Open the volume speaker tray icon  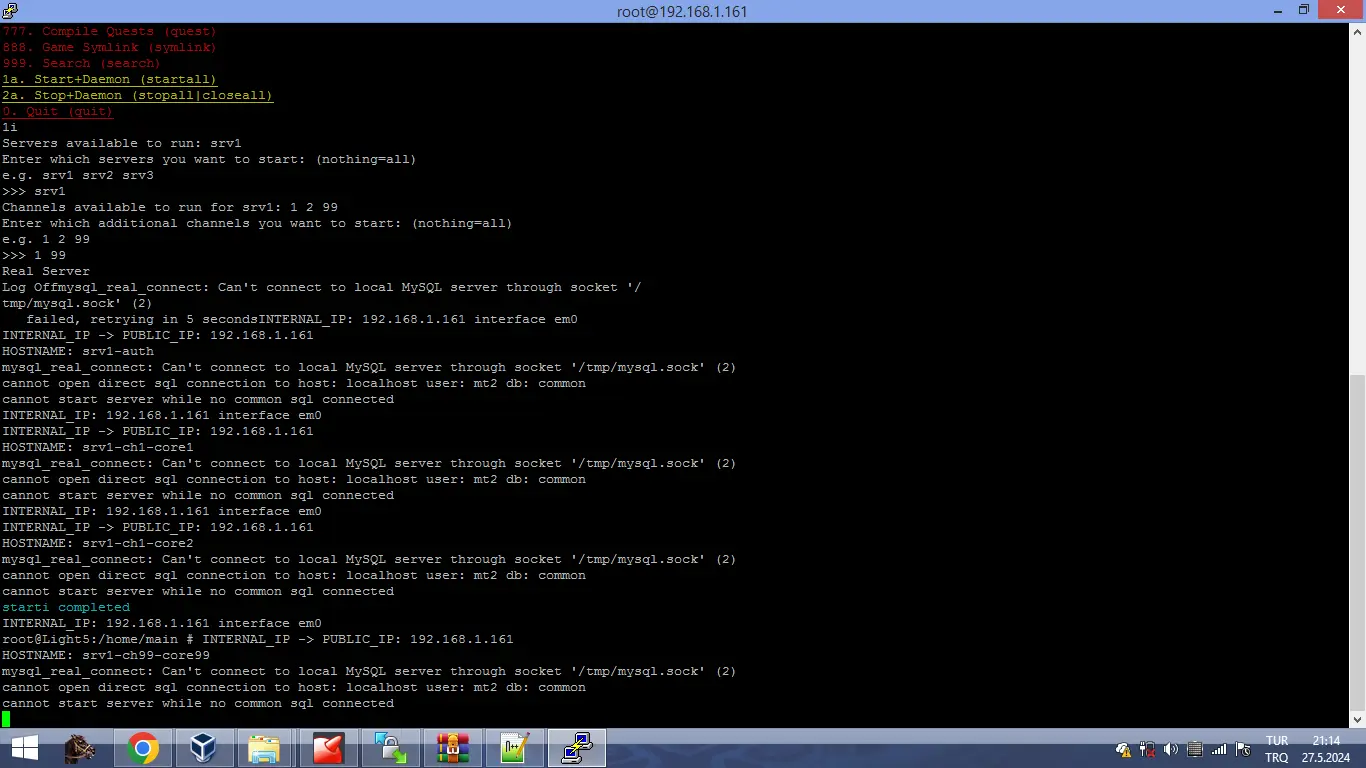coord(1171,749)
